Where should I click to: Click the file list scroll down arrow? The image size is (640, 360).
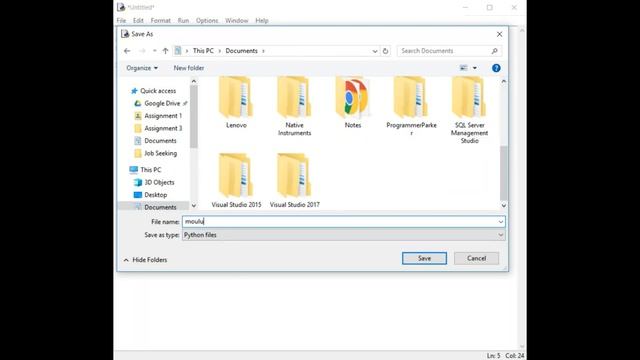(504, 205)
